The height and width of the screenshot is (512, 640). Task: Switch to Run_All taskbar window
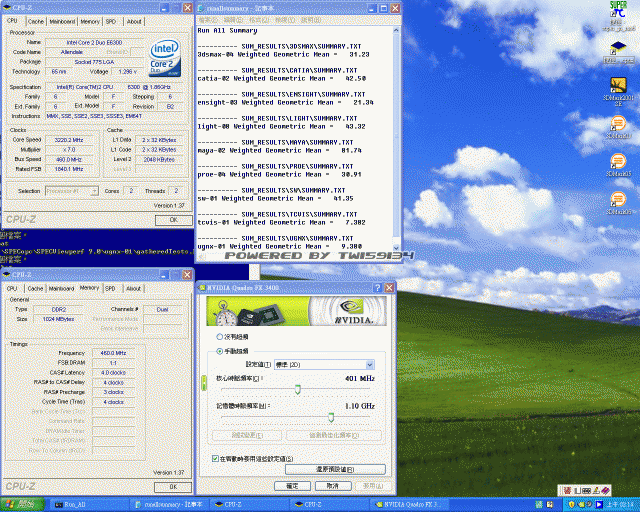89,505
